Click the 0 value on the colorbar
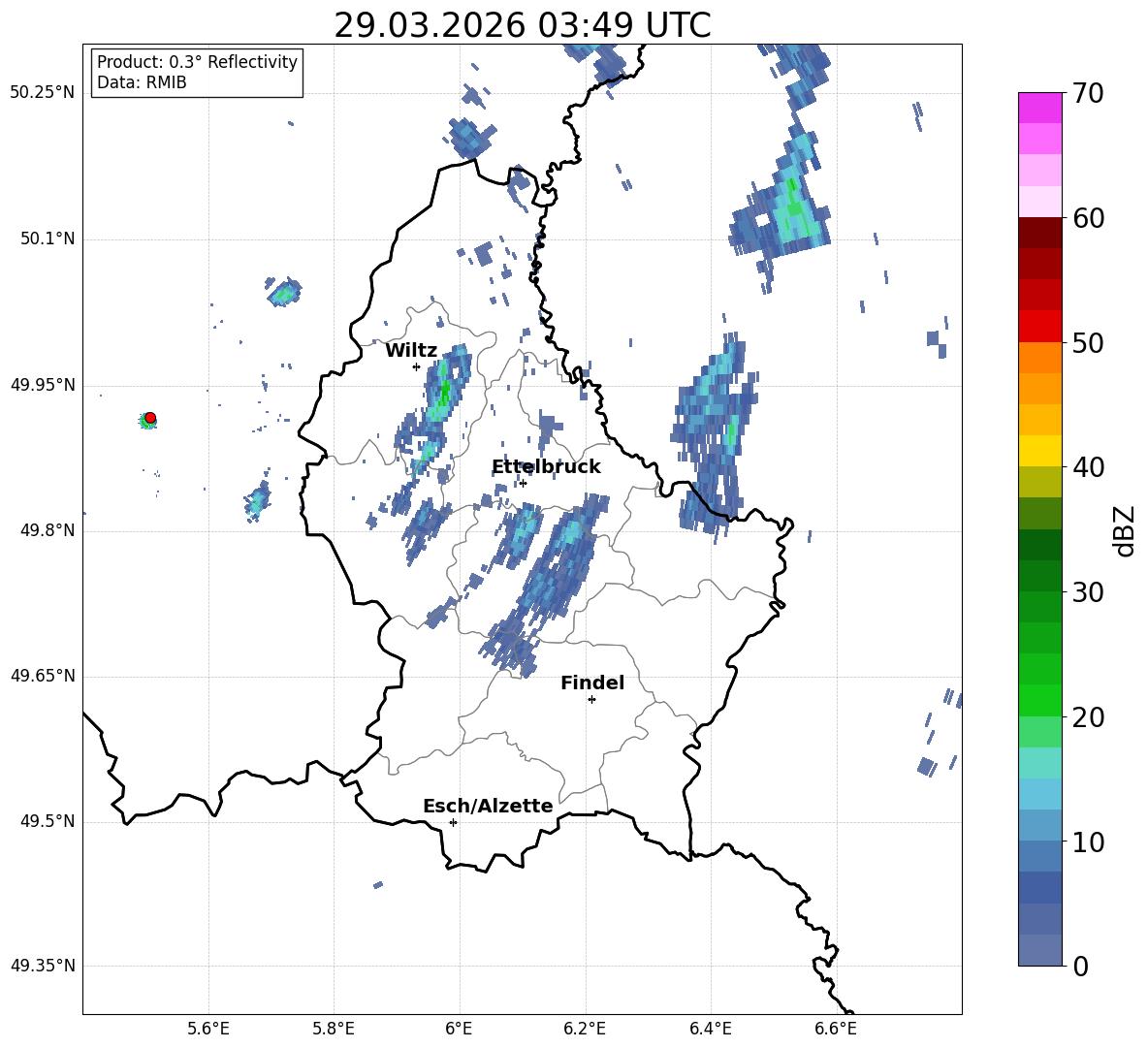This screenshot has width=1148, height=1048. (1080, 966)
